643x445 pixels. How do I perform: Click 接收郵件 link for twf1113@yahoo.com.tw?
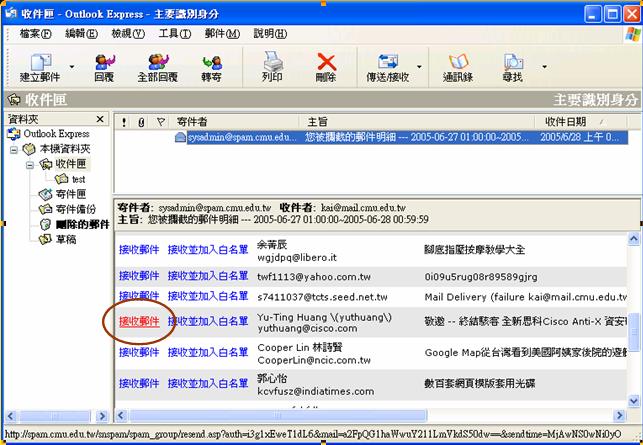tap(139, 276)
